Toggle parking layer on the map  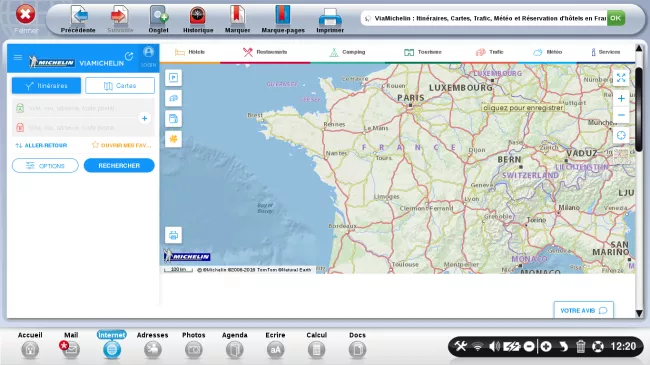click(x=173, y=78)
